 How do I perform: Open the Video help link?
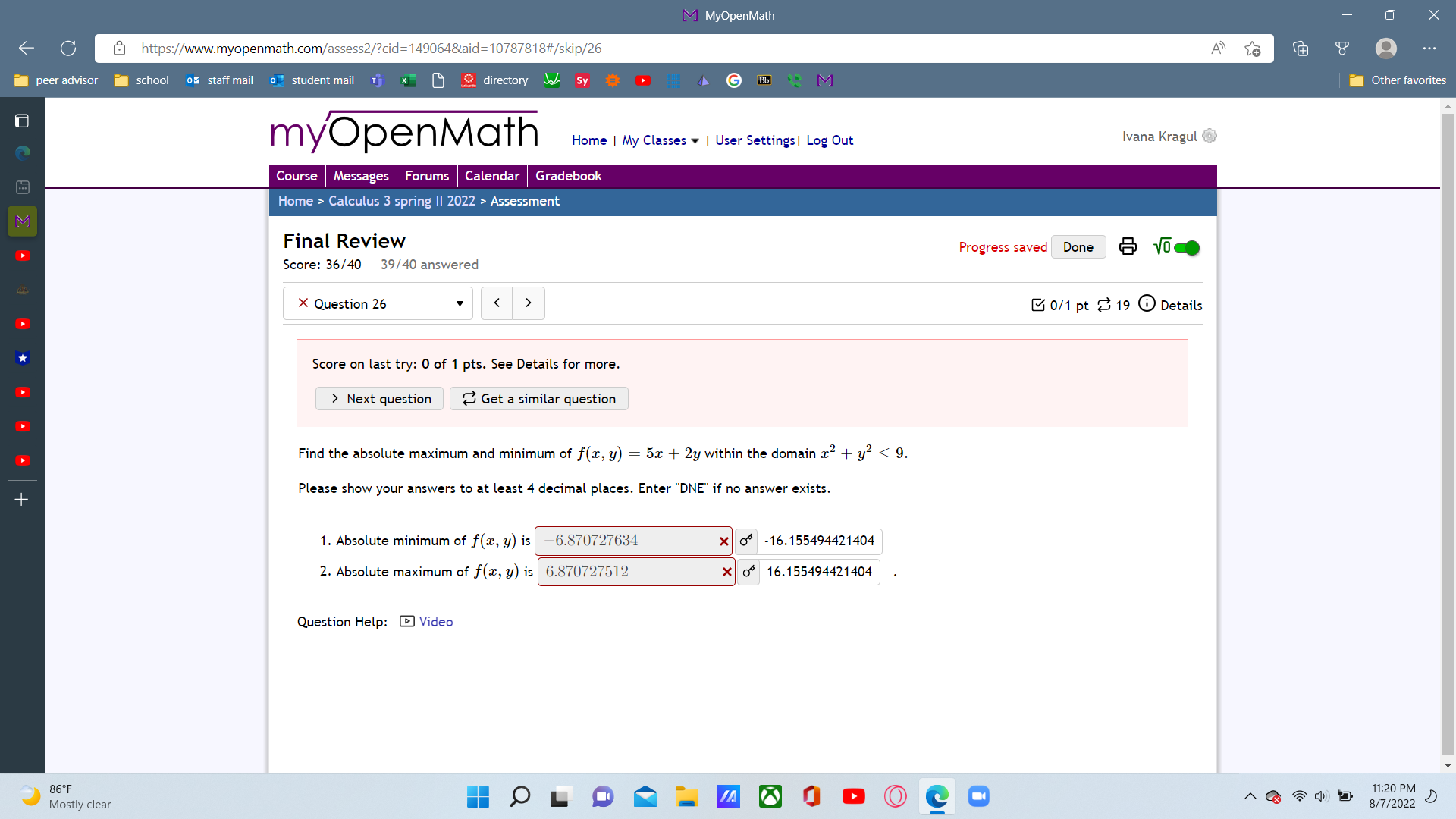pos(435,622)
